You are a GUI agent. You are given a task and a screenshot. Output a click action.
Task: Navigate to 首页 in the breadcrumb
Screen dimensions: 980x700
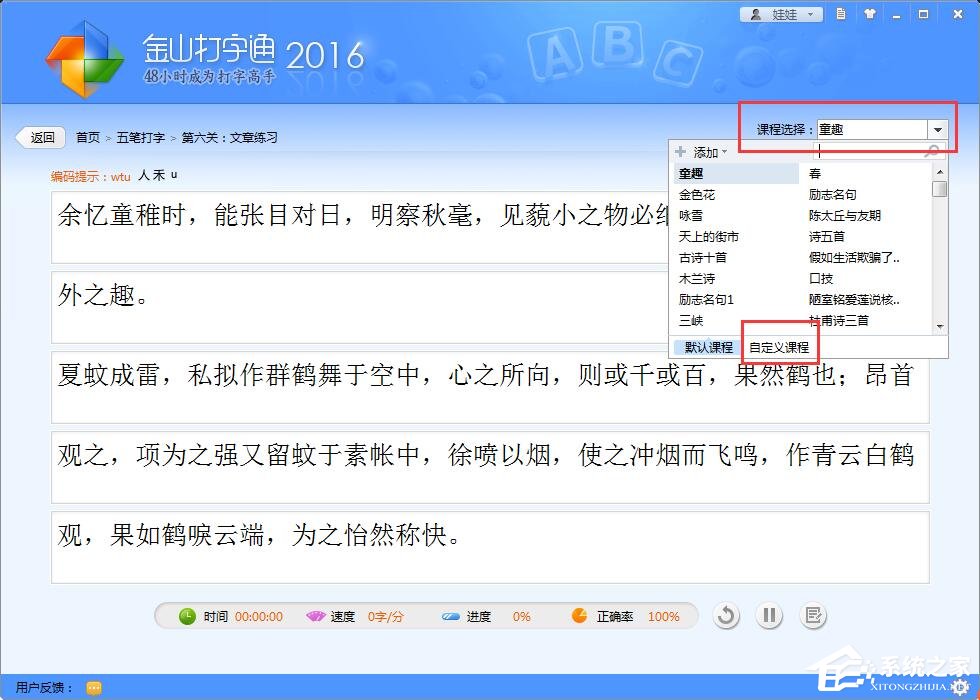coord(87,137)
